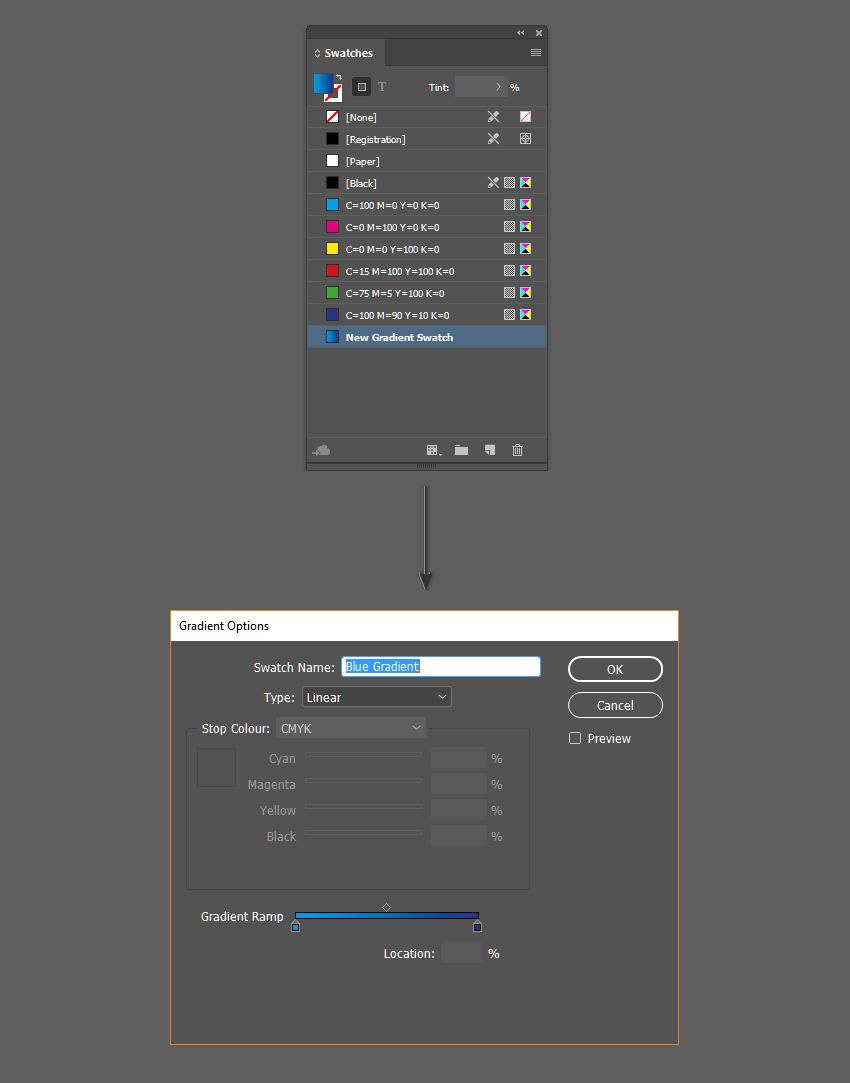The height and width of the screenshot is (1083, 850).
Task: Click the Black slider track
Action: point(363,832)
